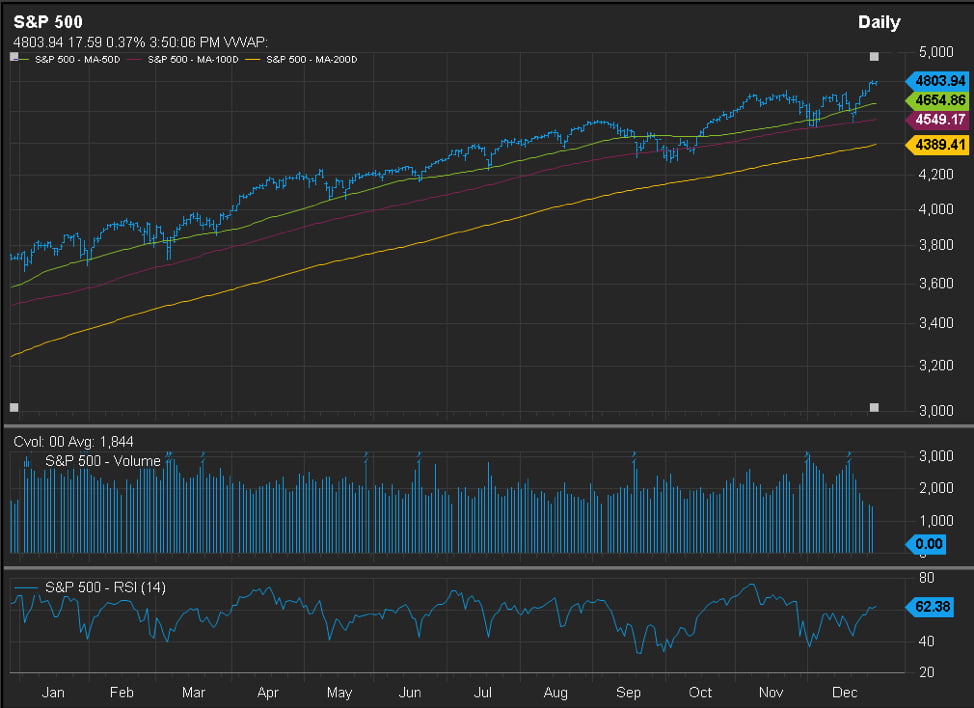Select the Daily interval label
The width and height of the screenshot is (974, 708).
879,22
